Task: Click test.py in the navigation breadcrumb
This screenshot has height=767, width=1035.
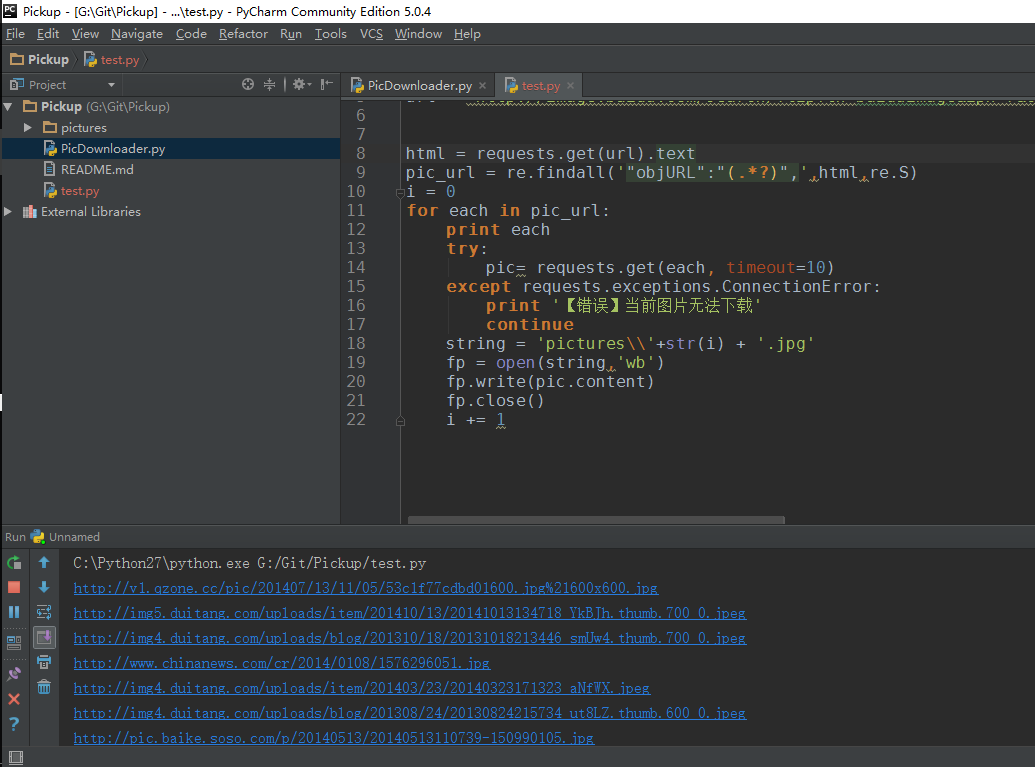Action: coord(112,59)
